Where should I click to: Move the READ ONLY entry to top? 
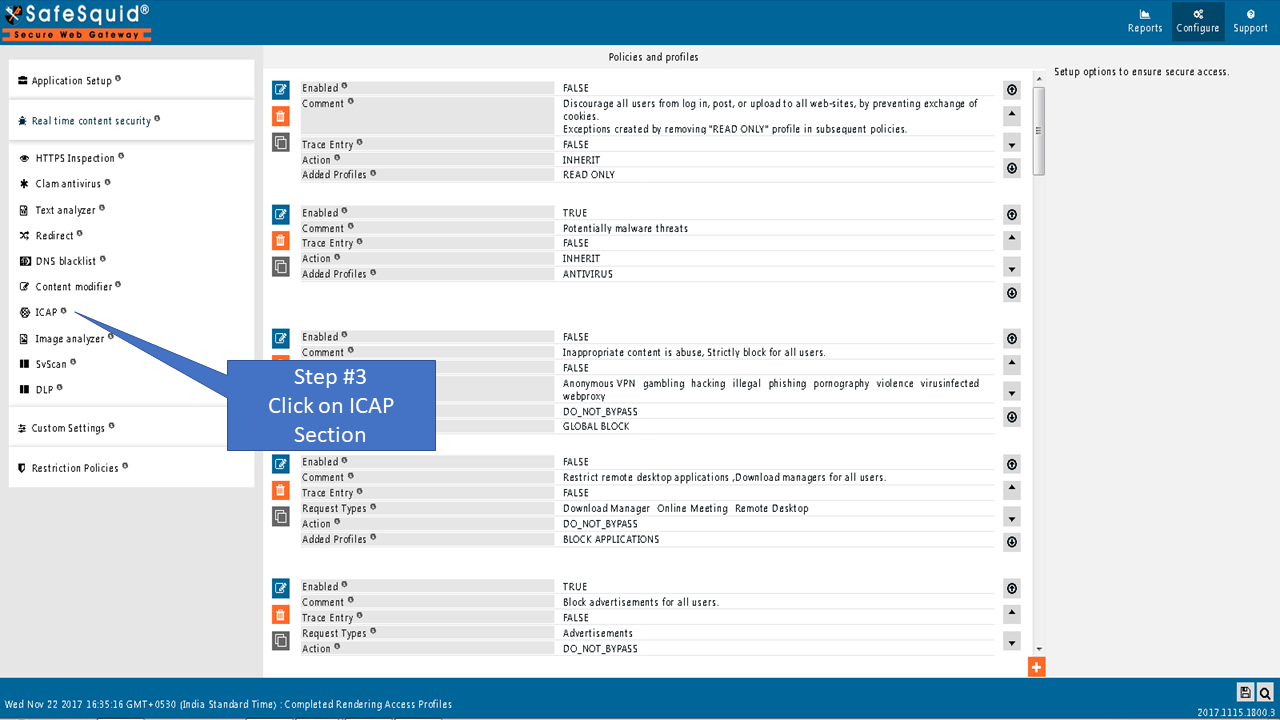tap(1012, 90)
